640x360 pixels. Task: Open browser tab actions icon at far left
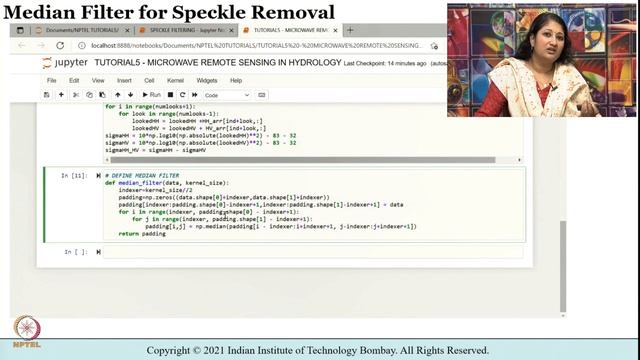tap(20, 30)
